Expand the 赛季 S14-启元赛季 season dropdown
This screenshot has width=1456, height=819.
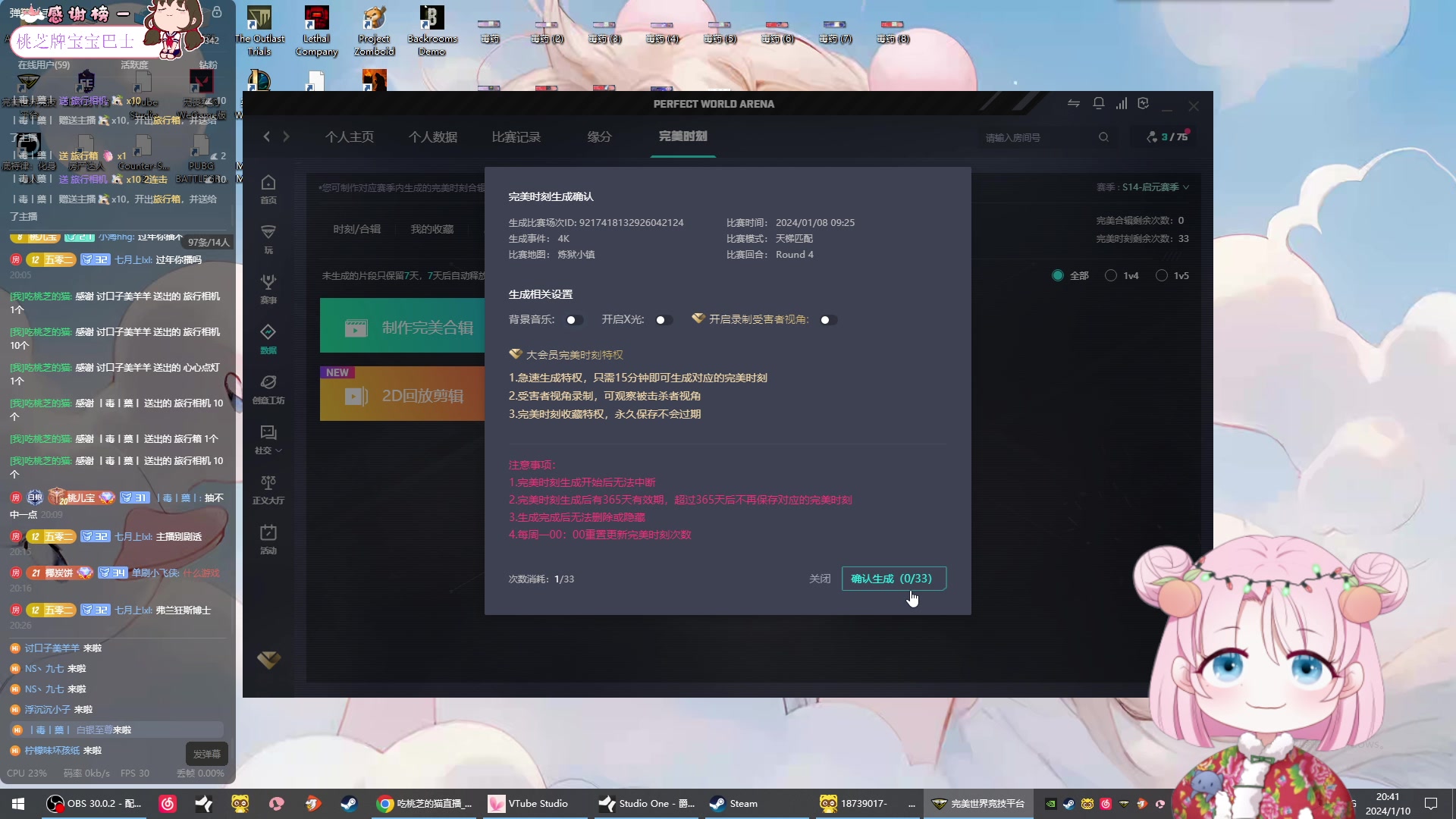(1143, 187)
